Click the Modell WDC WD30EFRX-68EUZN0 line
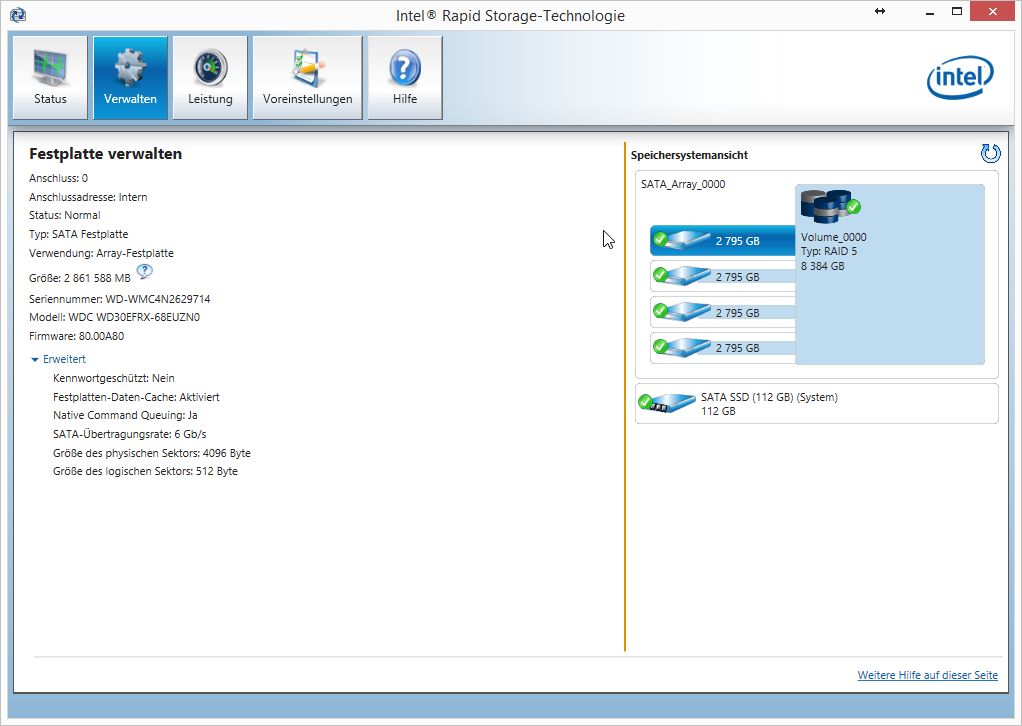The image size is (1022, 726). click(114, 317)
